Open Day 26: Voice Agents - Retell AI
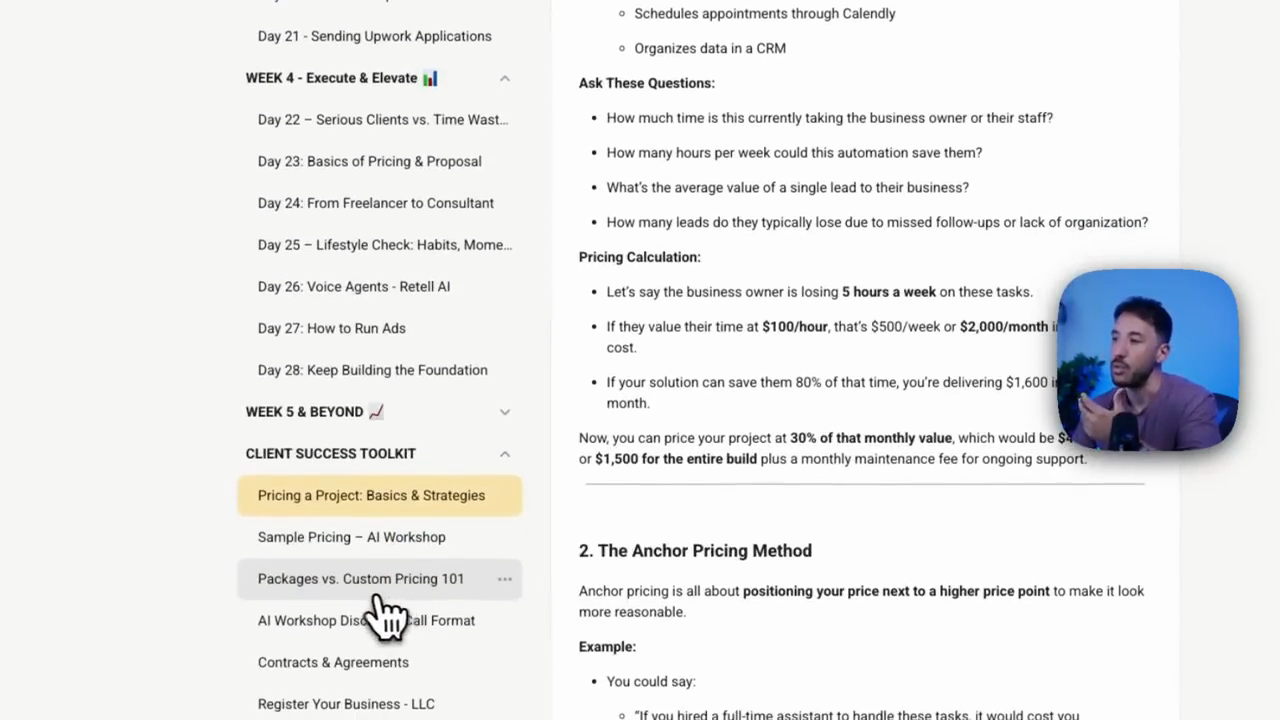Screen dimensions: 1280x720 click(x=354, y=287)
